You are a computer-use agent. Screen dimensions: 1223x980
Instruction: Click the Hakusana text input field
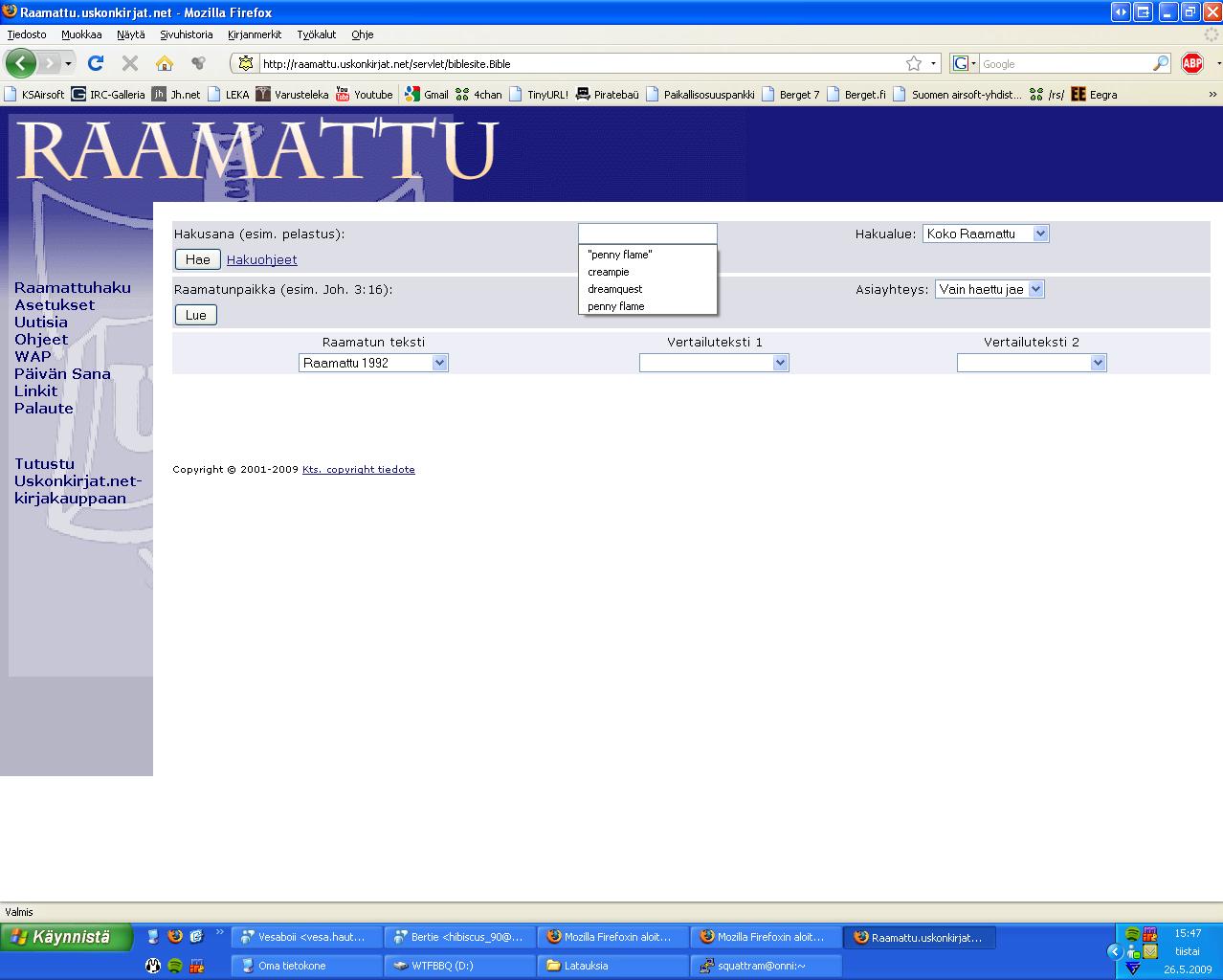pos(647,234)
